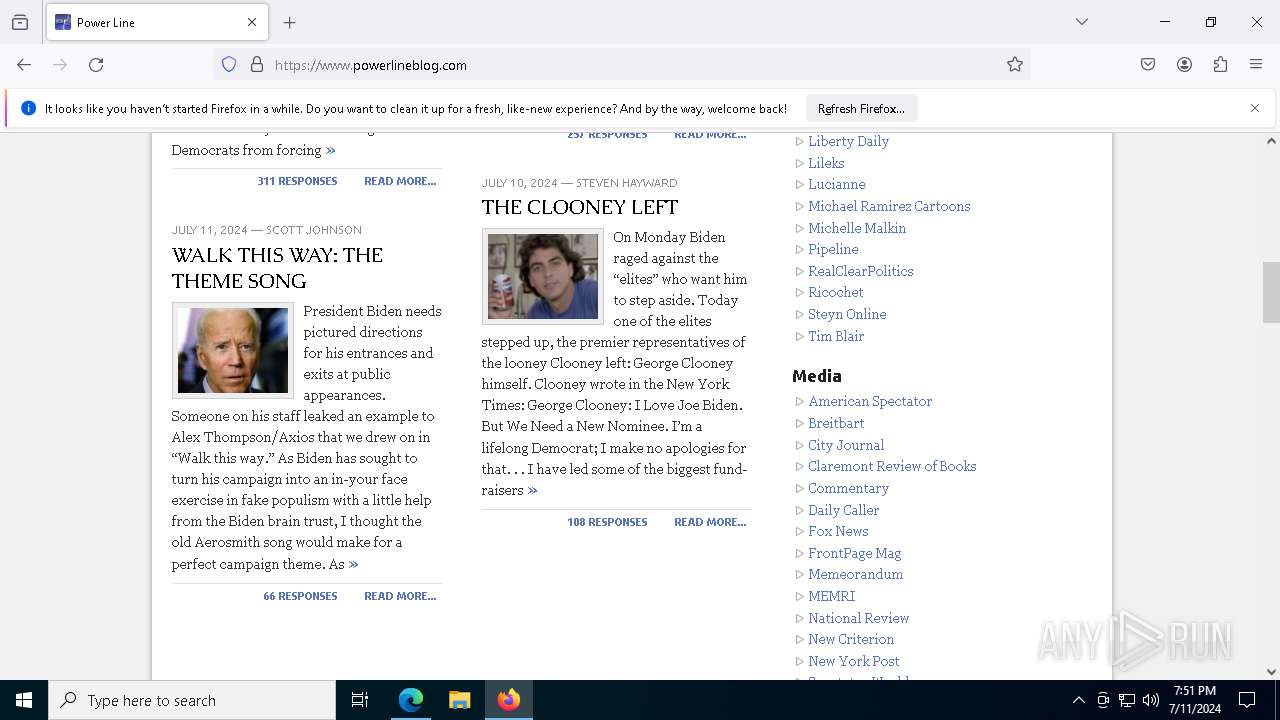The width and height of the screenshot is (1280, 720).
Task: Open Walk This Way: The Theme Song article
Action: (x=277, y=268)
